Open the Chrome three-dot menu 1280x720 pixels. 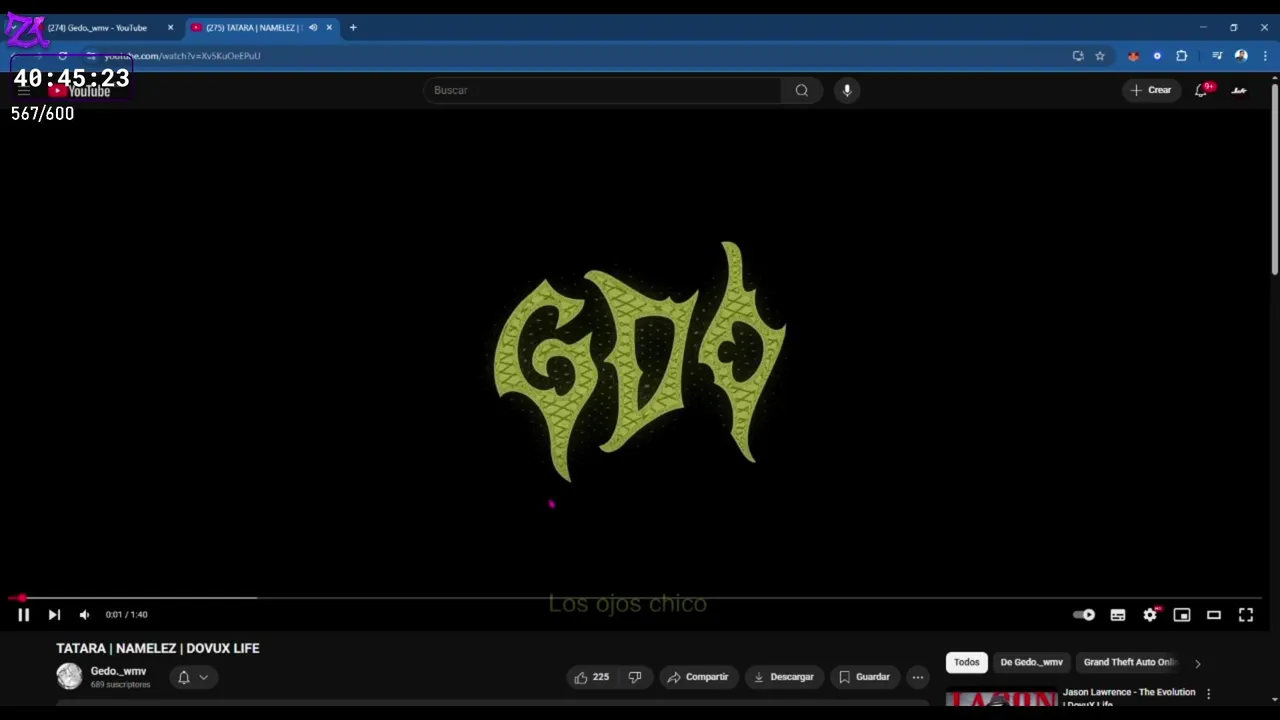click(1265, 56)
